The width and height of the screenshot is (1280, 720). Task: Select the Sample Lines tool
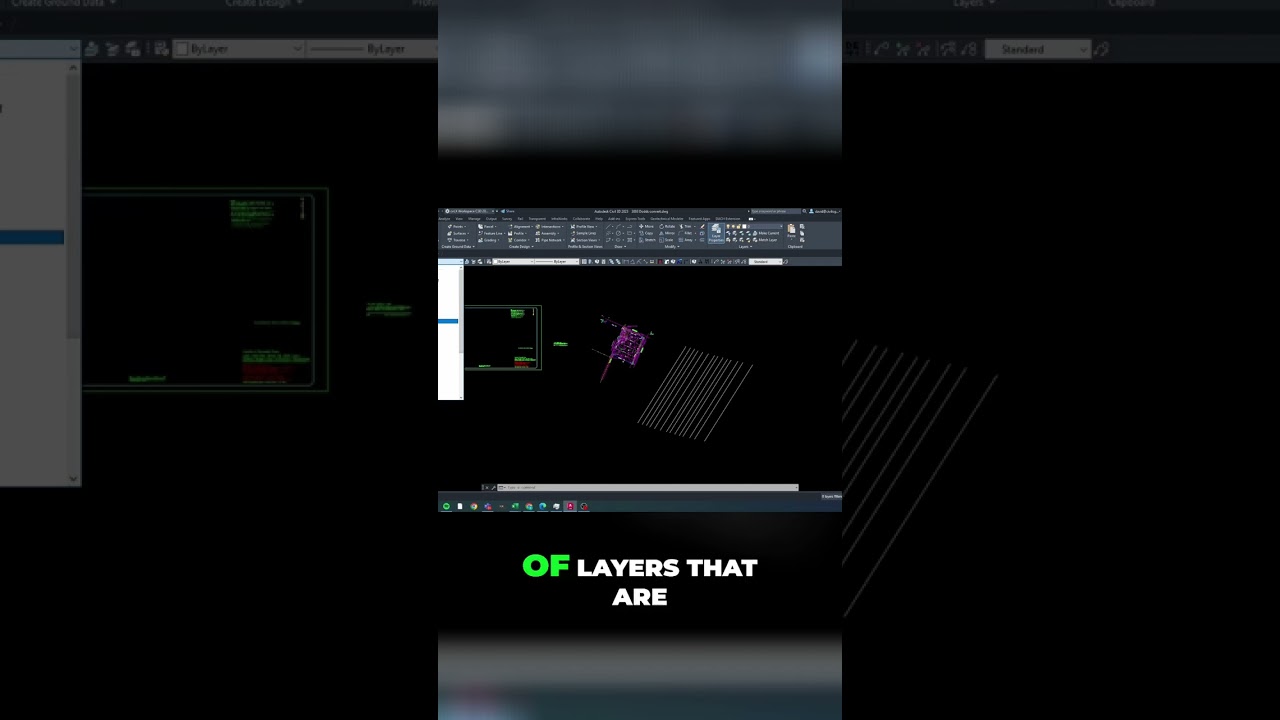[583, 233]
